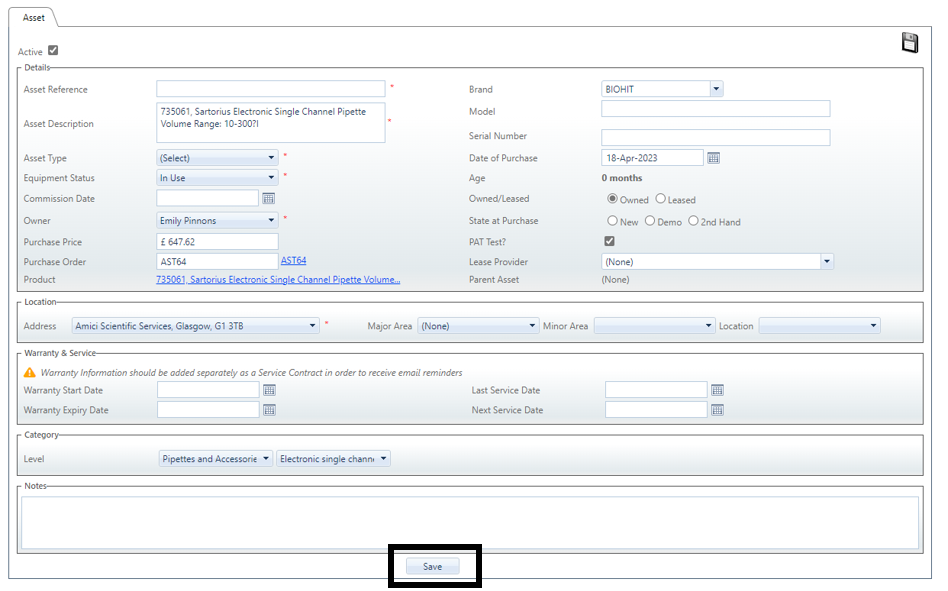This screenshot has height=591, width=948.
Task: Click the Purchase Order field
Action: click(217, 262)
